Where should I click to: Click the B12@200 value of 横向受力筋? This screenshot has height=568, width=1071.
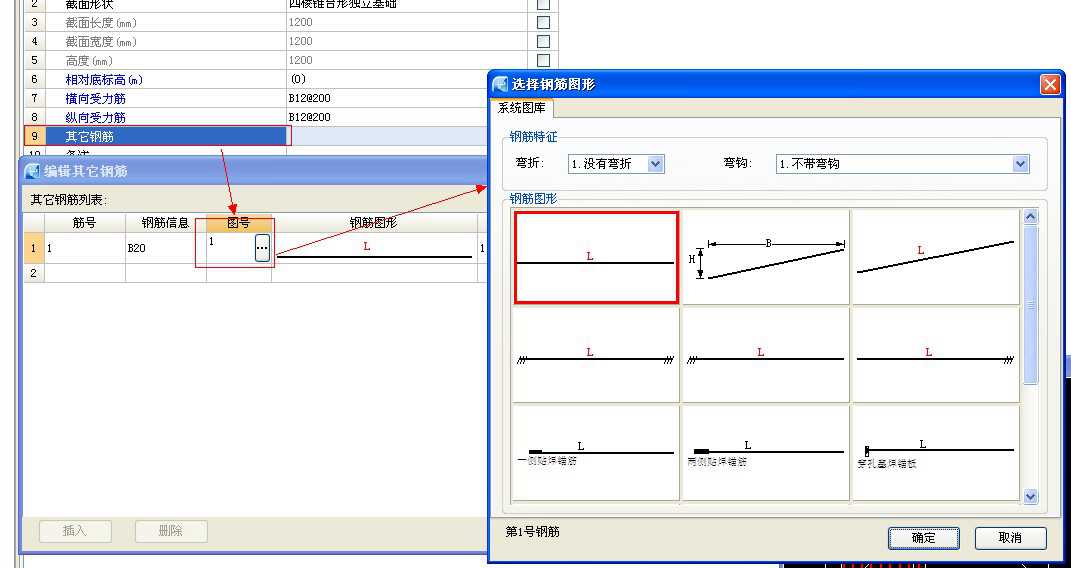[x=309, y=98]
